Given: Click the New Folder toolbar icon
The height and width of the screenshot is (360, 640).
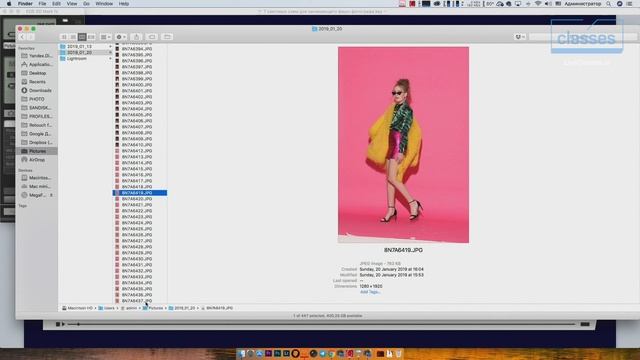Looking at the screenshot, I should tap(167, 37).
